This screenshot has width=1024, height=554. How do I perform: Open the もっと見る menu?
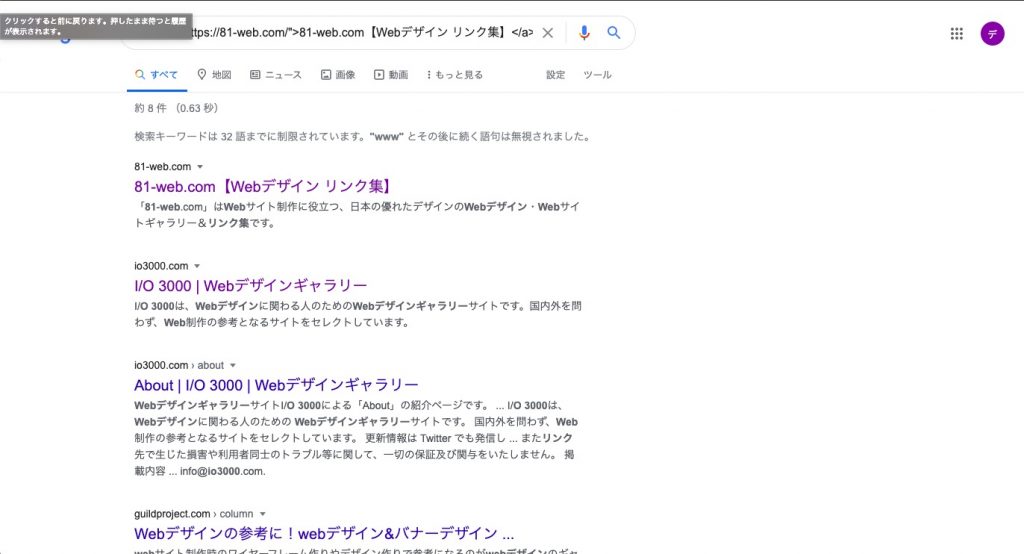point(455,74)
